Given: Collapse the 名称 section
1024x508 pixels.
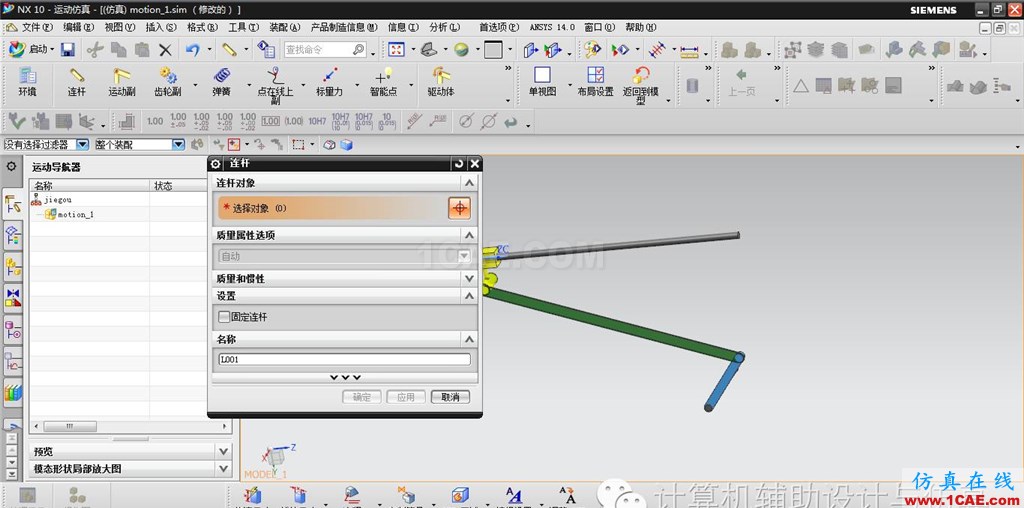Looking at the screenshot, I should click(469, 340).
